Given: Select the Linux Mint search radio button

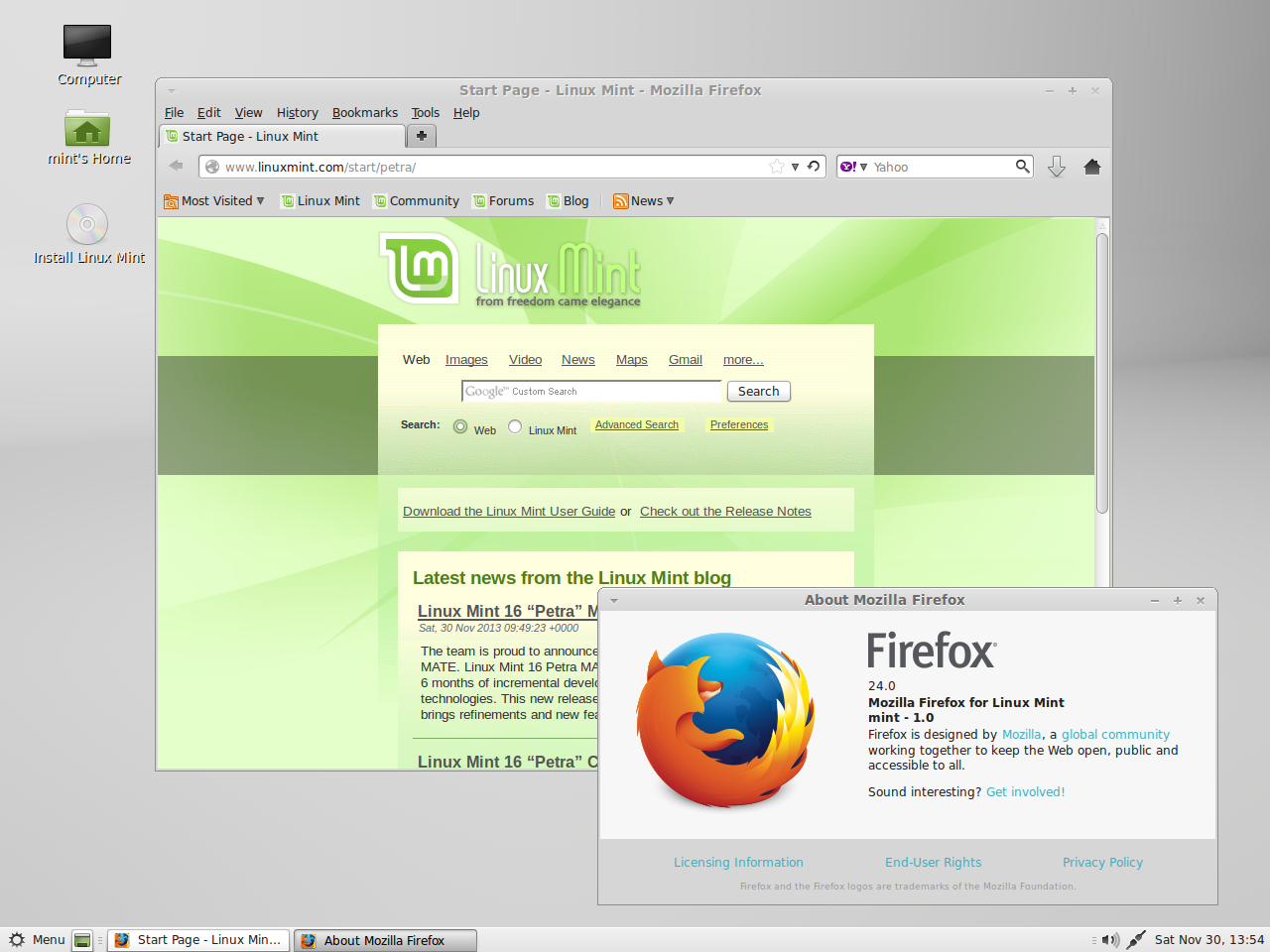Looking at the screenshot, I should click(x=514, y=425).
